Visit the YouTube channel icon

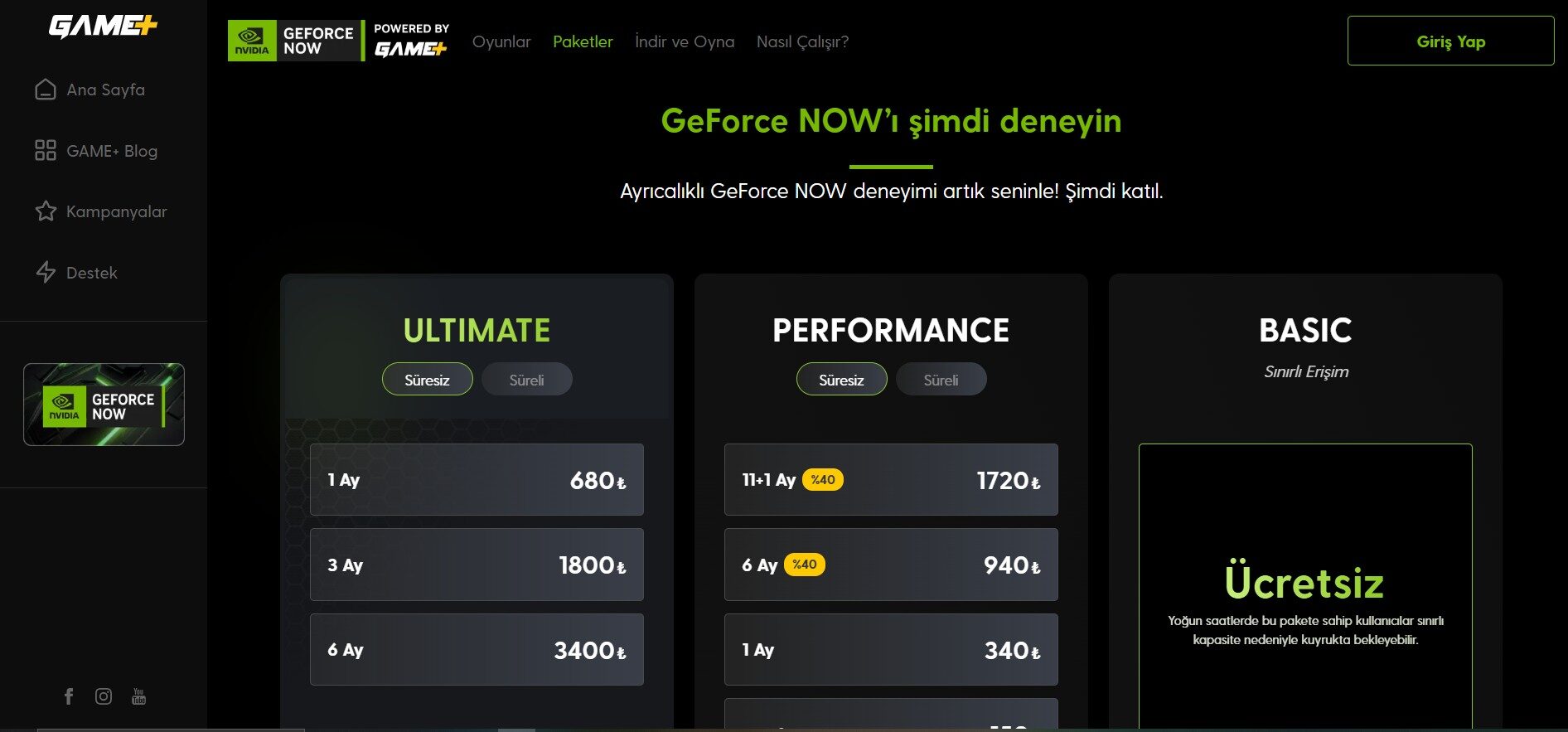tap(138, 696)
